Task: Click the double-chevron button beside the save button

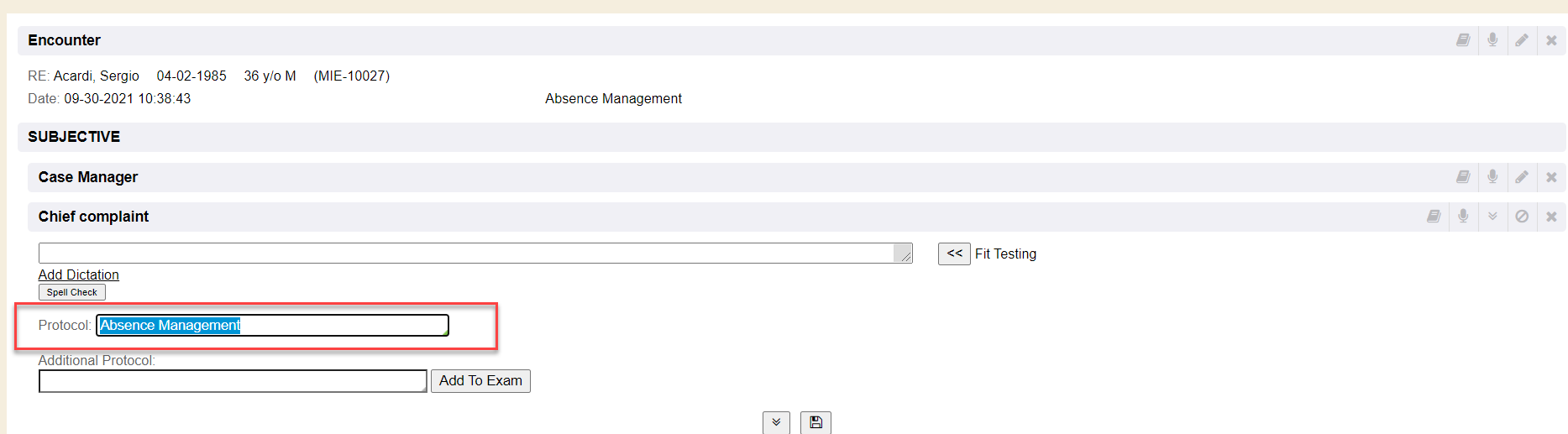Action: coord(776,422)
